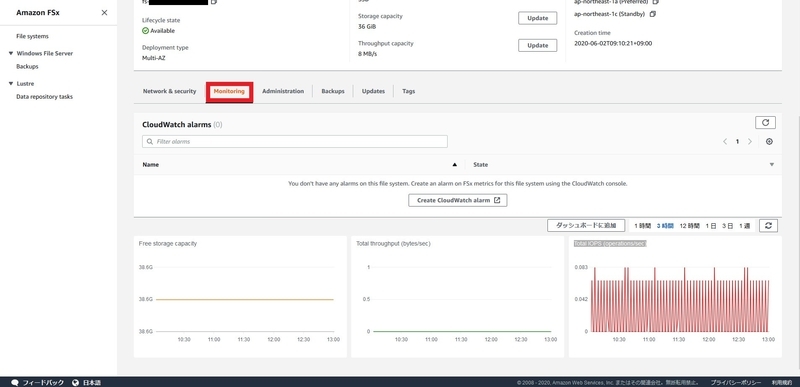The height and width of the screenshot is (387, 800).
Task: Go to previous alarms page
Action: (724, 142)
